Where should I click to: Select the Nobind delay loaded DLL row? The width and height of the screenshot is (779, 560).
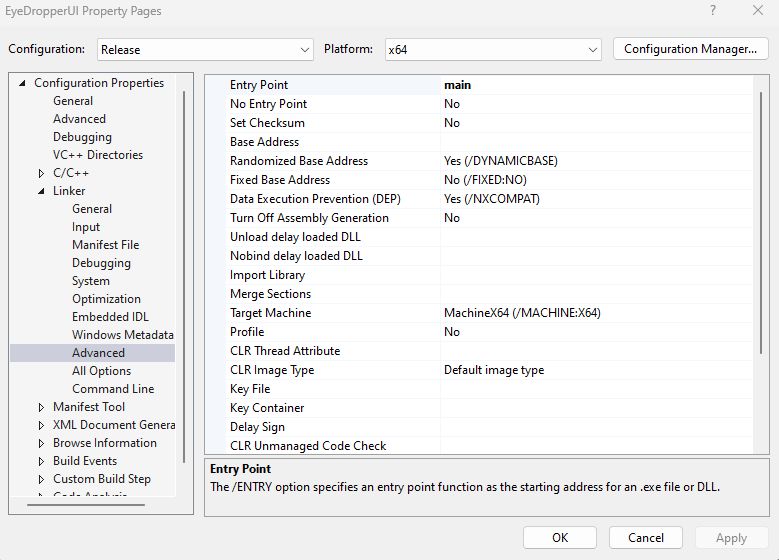pyautogui.click(x=488, y=256)
